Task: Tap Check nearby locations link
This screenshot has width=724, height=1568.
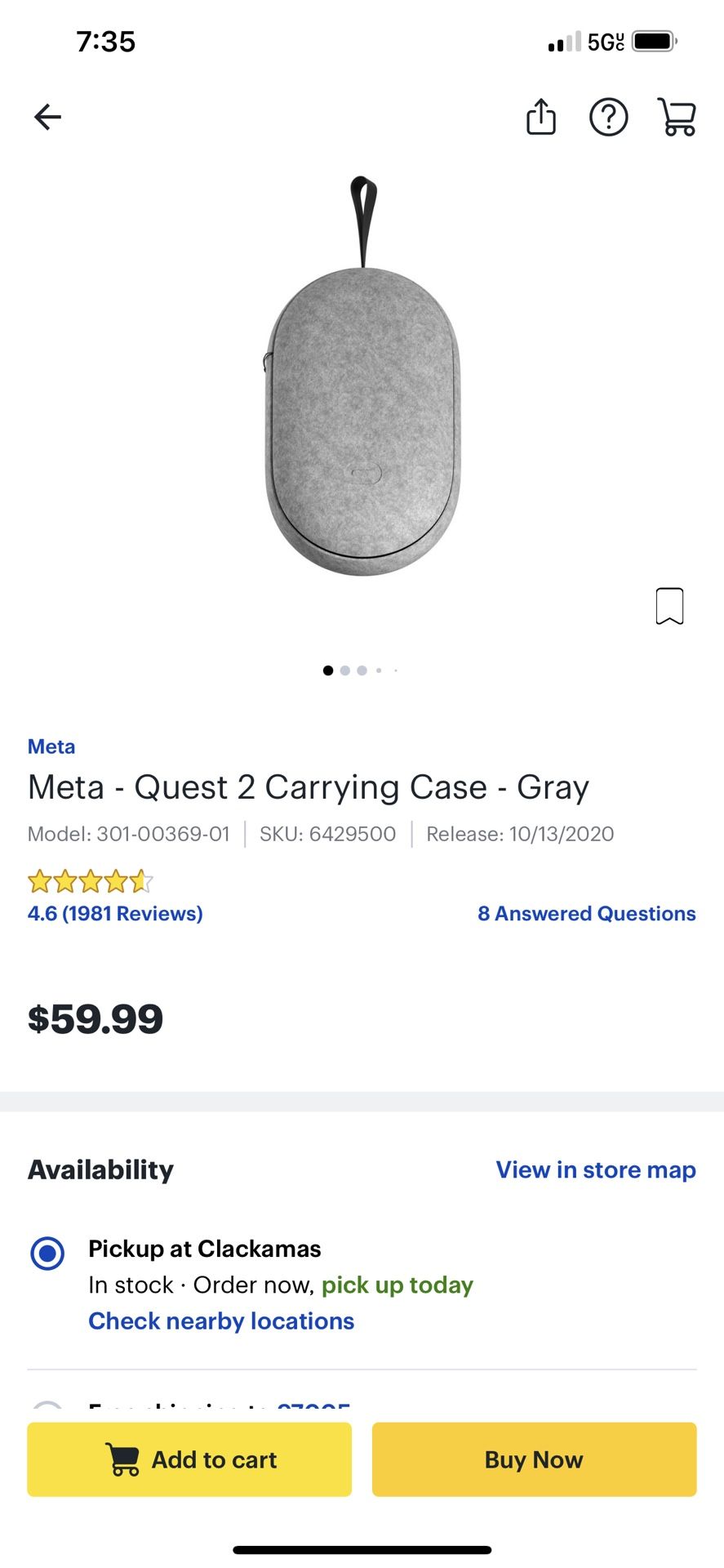Action: point(221,1321)
